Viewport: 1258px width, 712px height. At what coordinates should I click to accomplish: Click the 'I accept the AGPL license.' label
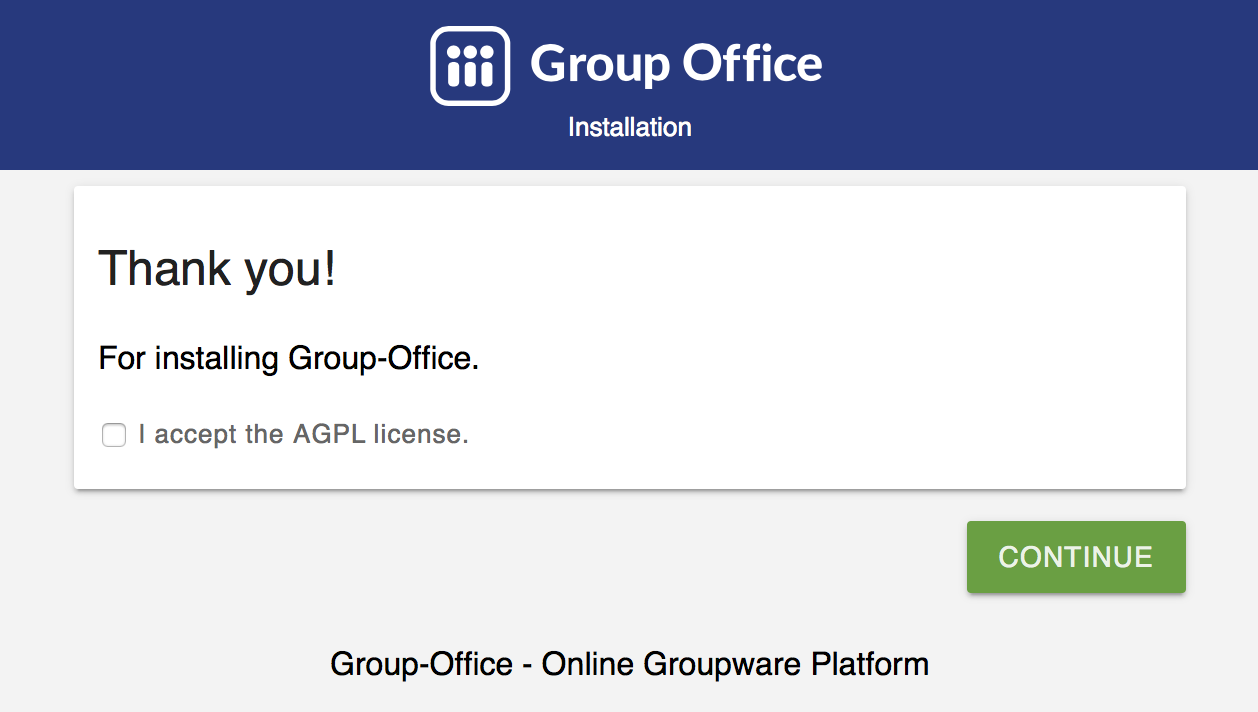tap(304, 435)
